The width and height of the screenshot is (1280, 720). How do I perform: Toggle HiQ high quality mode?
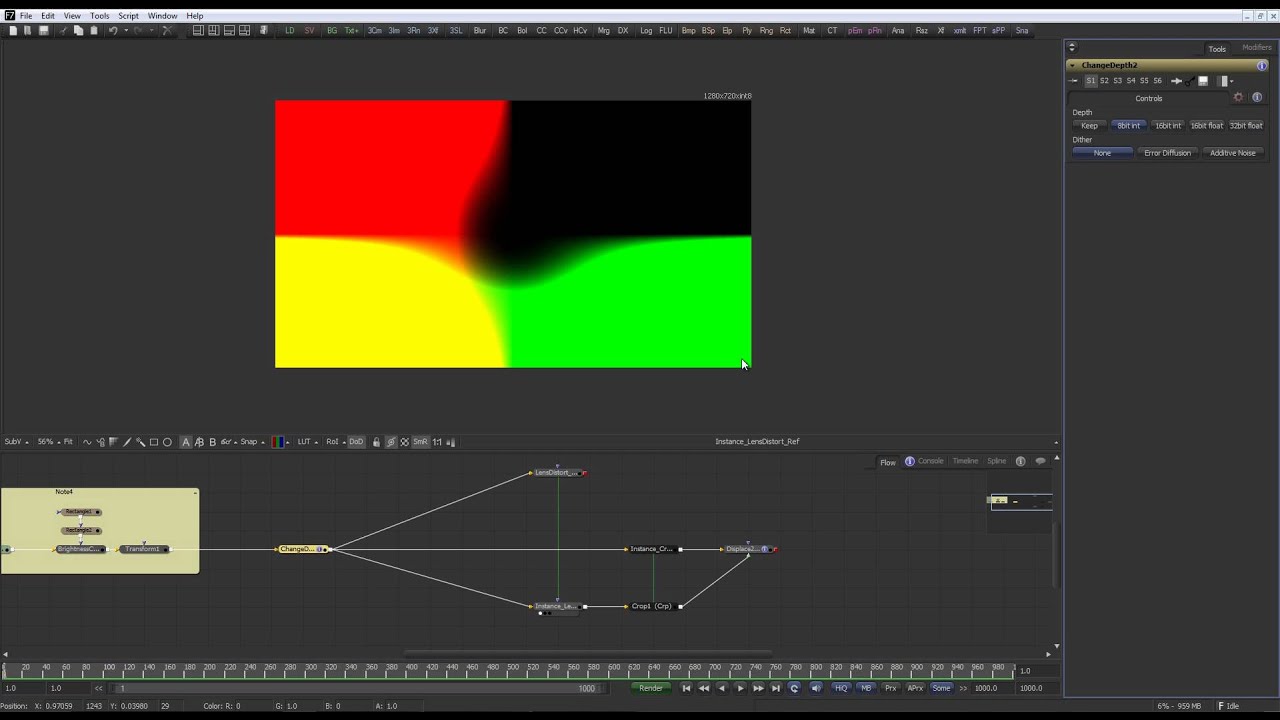tap(841, 688)
